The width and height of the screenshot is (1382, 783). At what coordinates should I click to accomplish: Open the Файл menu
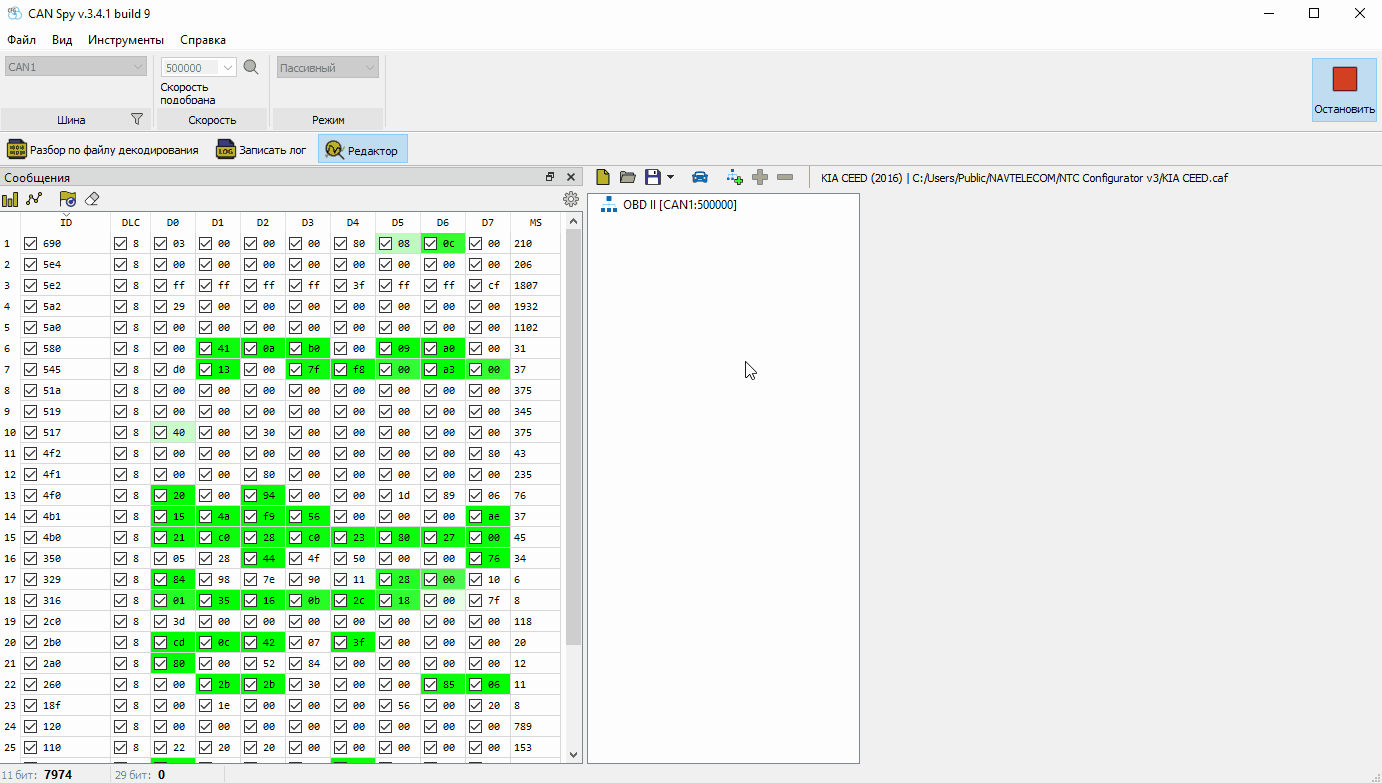pos(21,40)
